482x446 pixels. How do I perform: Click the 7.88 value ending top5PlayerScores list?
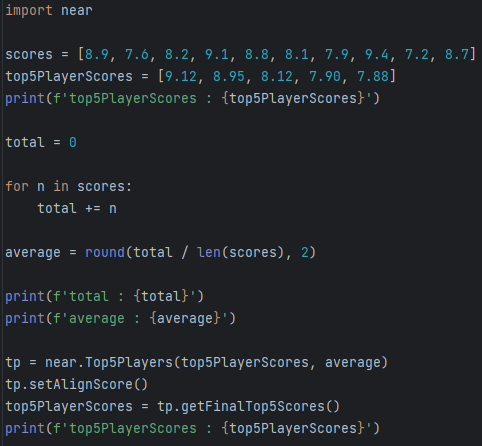coord(373,76)
